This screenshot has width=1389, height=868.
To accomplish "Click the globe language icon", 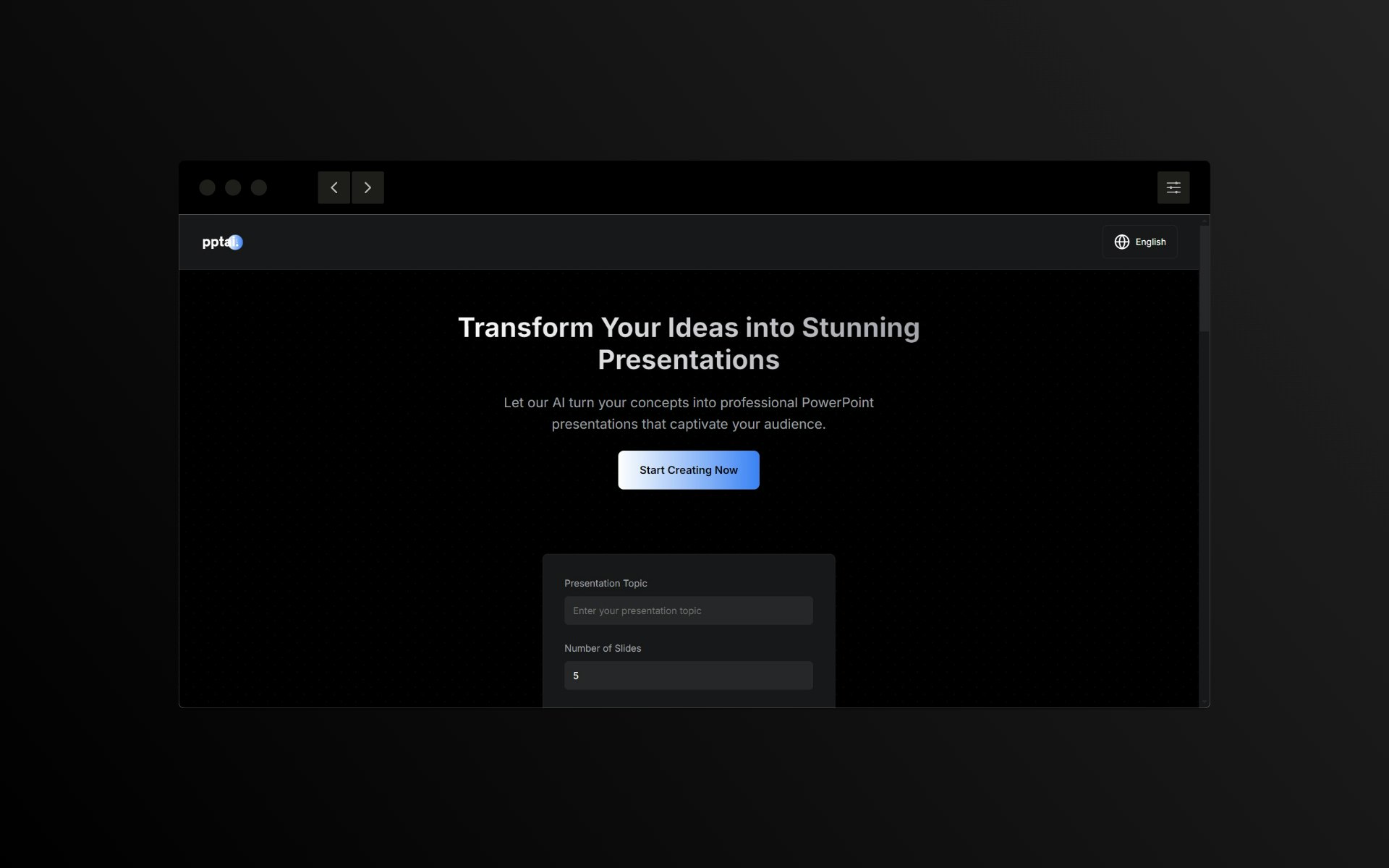I will (x=1121, y=242).
